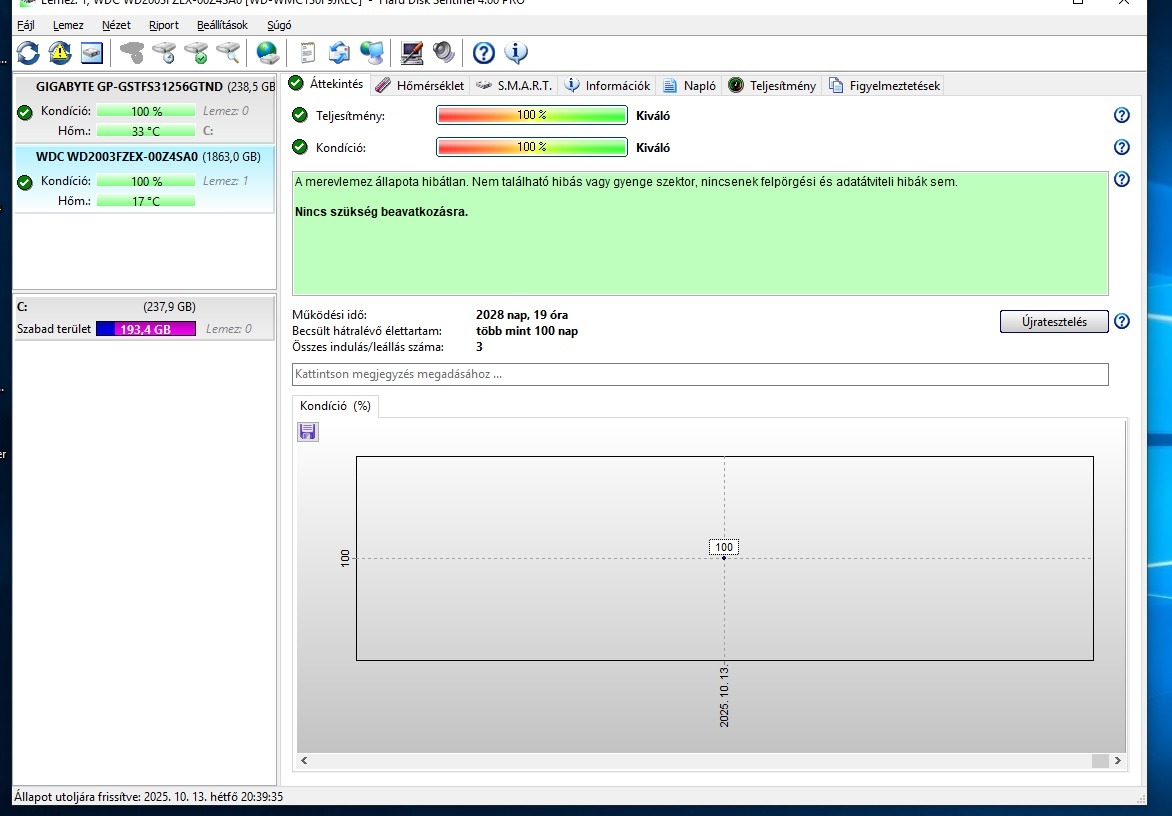
Task: Open the Lemez menu
Action: pos(68,25)
